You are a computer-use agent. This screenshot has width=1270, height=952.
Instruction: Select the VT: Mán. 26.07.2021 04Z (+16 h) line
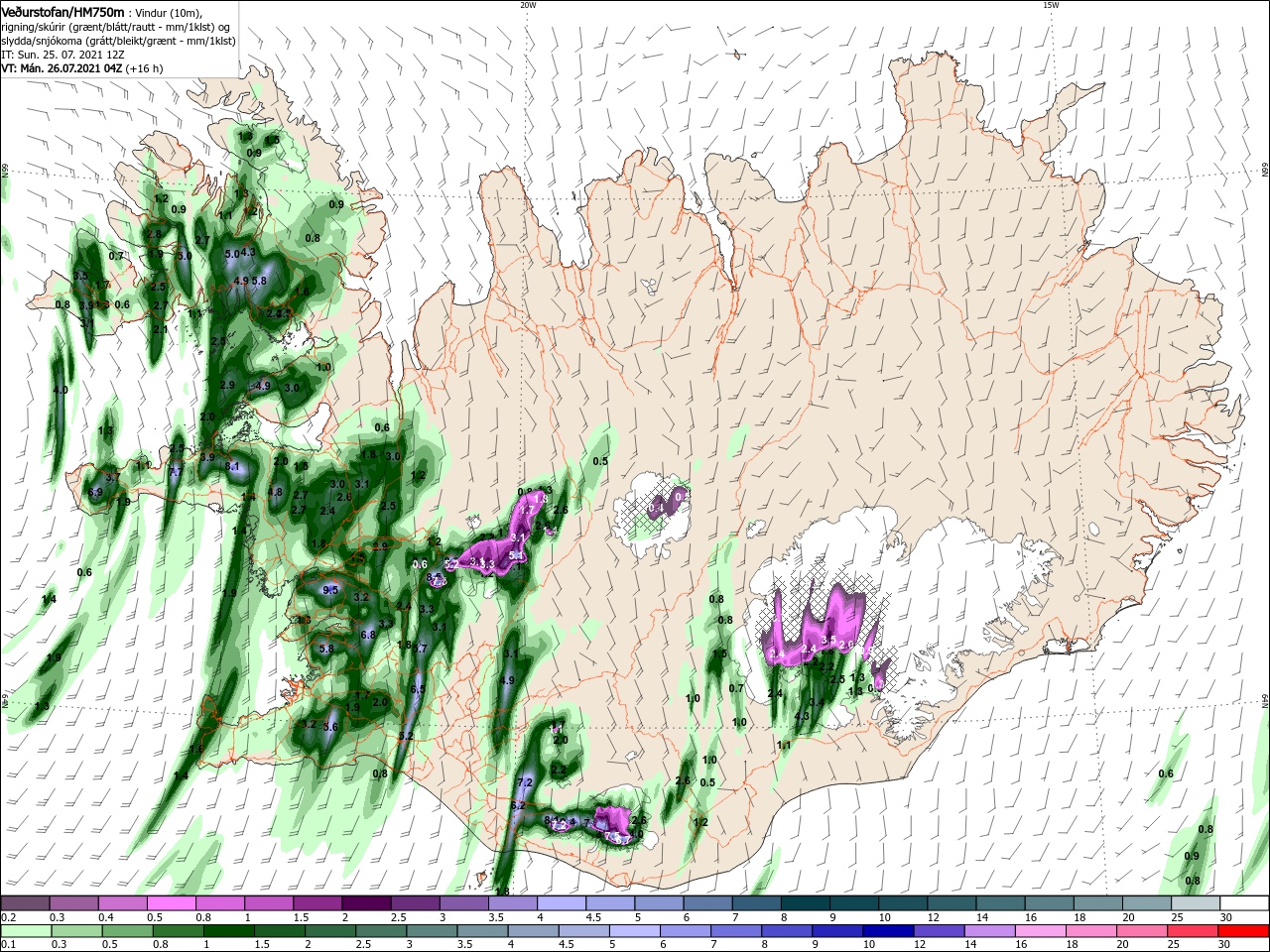82,68
